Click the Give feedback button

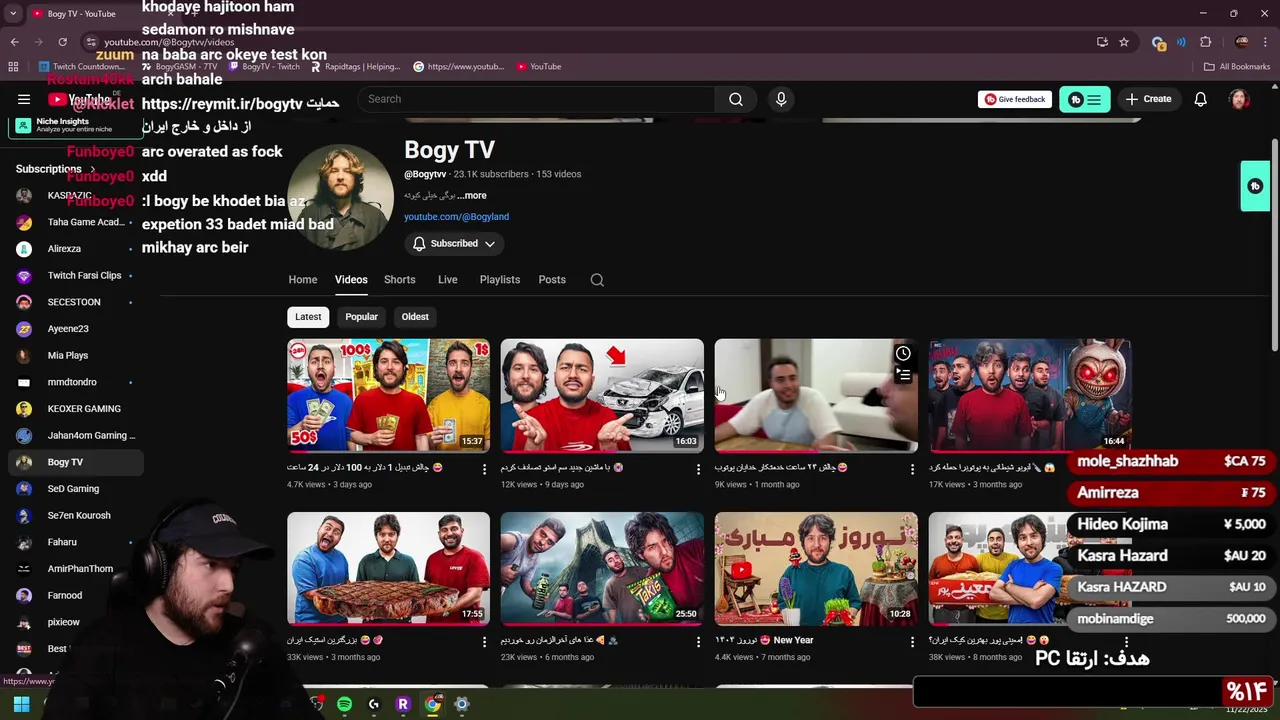[x=1015, y=99]
